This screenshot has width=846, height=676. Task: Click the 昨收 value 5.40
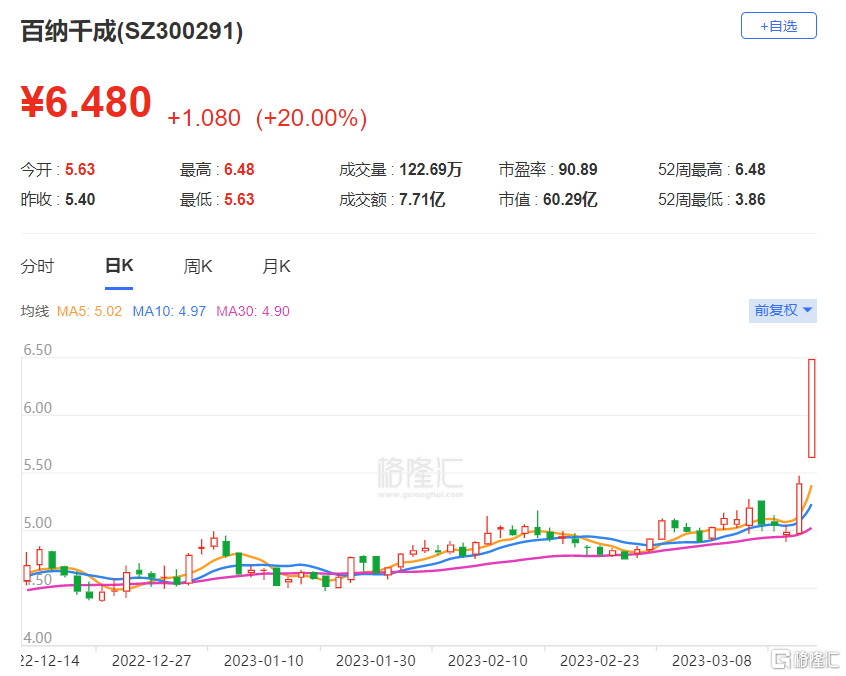pos(80,200)
